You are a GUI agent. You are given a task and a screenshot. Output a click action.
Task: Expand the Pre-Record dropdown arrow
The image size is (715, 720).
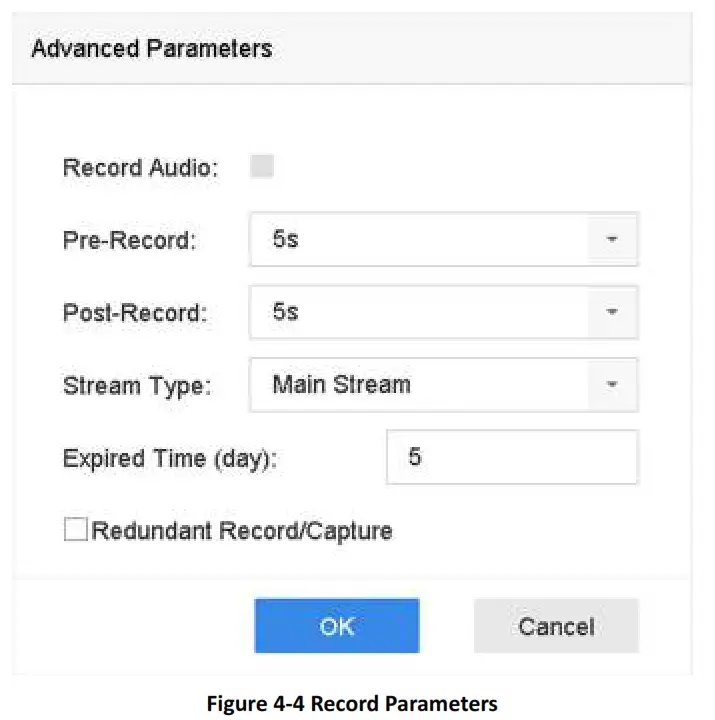point(613,241)
